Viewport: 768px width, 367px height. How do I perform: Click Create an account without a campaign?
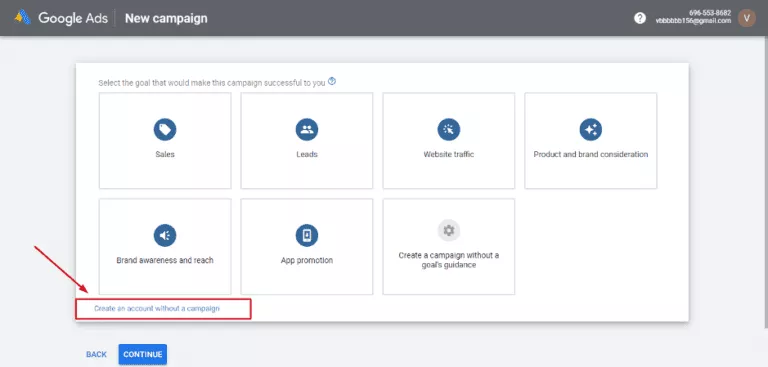click(157, 309)
